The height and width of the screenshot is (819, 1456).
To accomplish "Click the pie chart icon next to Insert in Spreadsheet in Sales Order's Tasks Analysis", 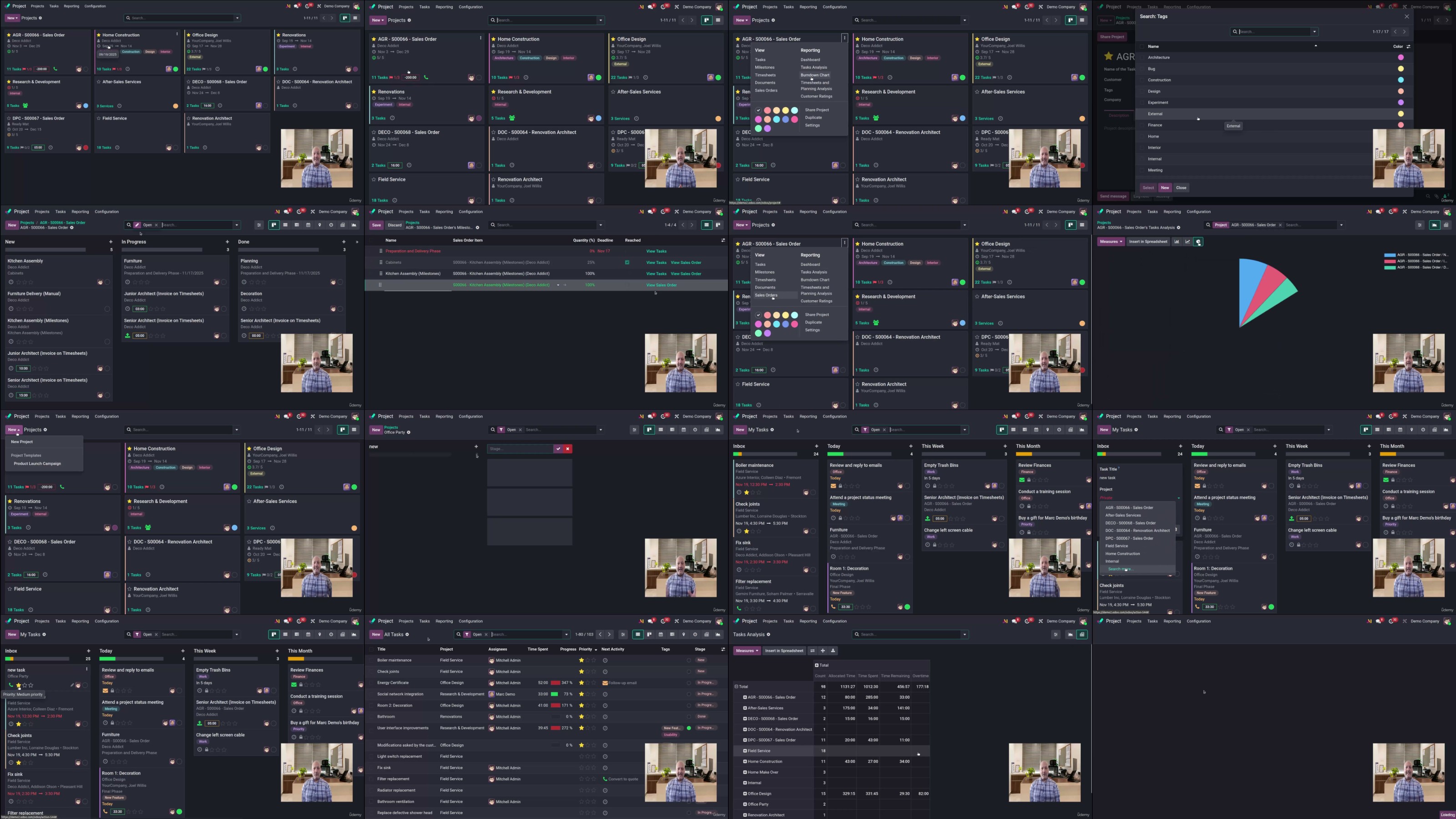I will click(x=1198, y=242).
